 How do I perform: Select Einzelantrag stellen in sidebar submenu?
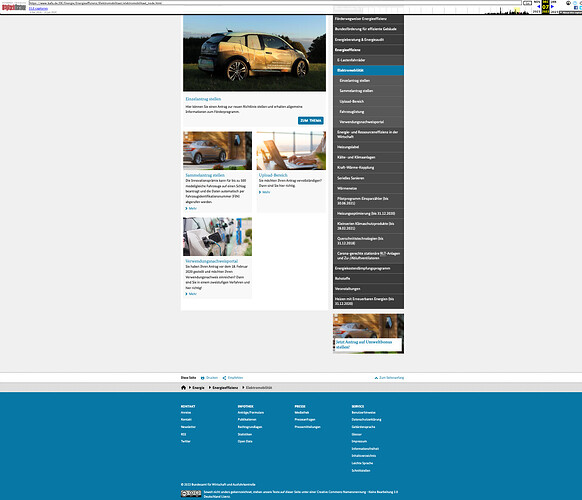click(368, 81)
